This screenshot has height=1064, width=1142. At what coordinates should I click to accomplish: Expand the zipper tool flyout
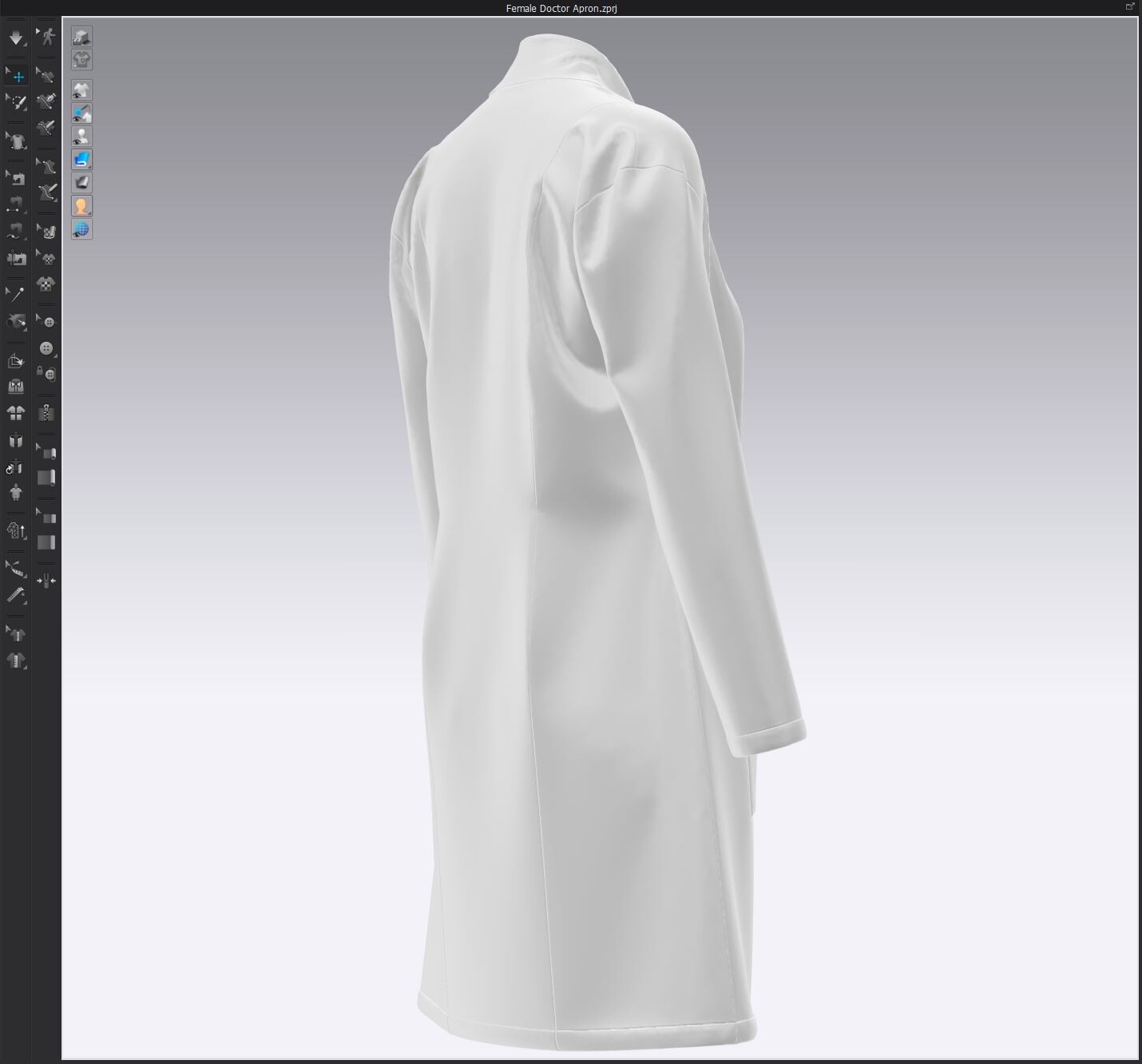(x=53, y=420)
